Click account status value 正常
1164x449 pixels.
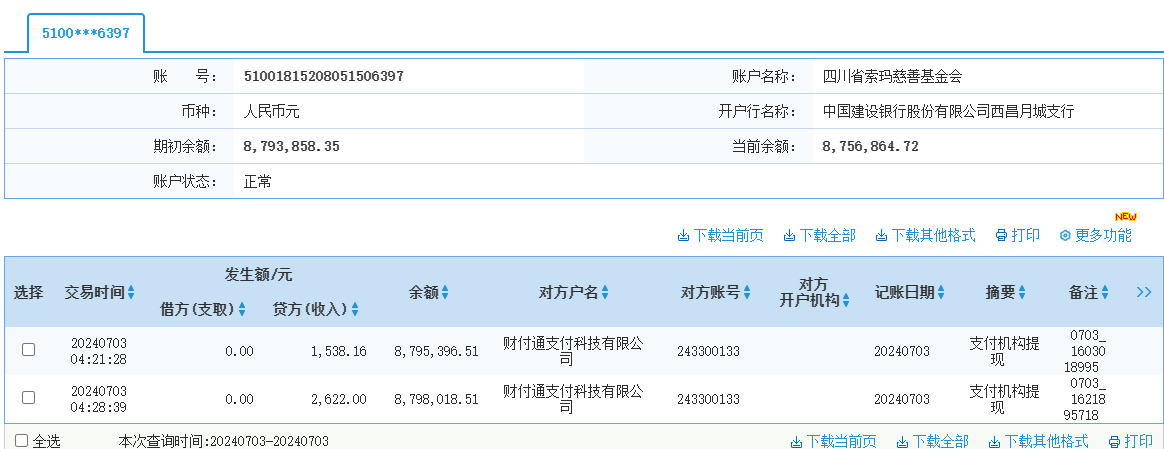[x=258, y=181]
